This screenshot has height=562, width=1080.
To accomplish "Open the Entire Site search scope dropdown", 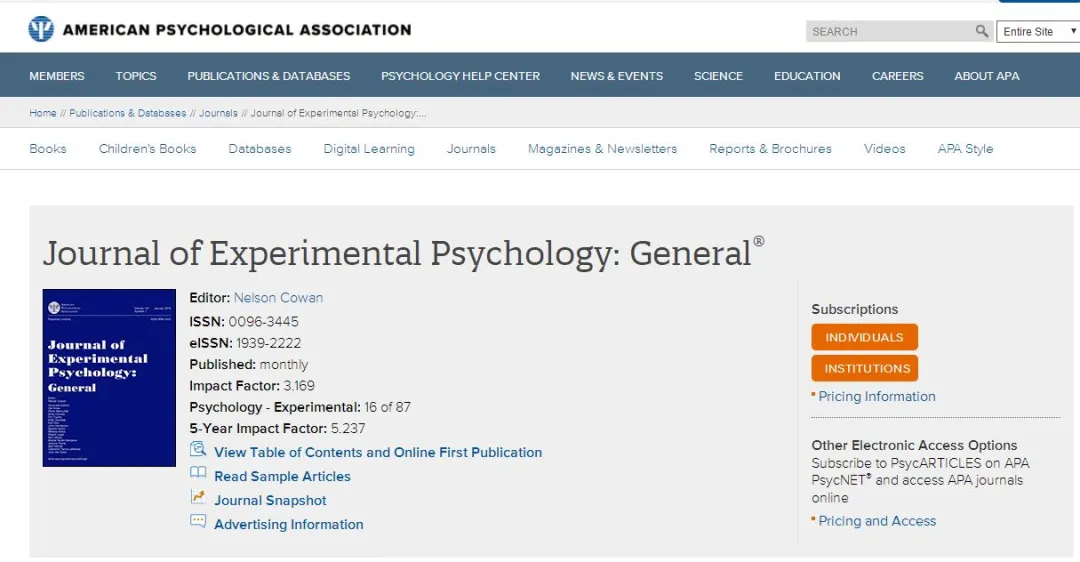I will [1038, 32].
